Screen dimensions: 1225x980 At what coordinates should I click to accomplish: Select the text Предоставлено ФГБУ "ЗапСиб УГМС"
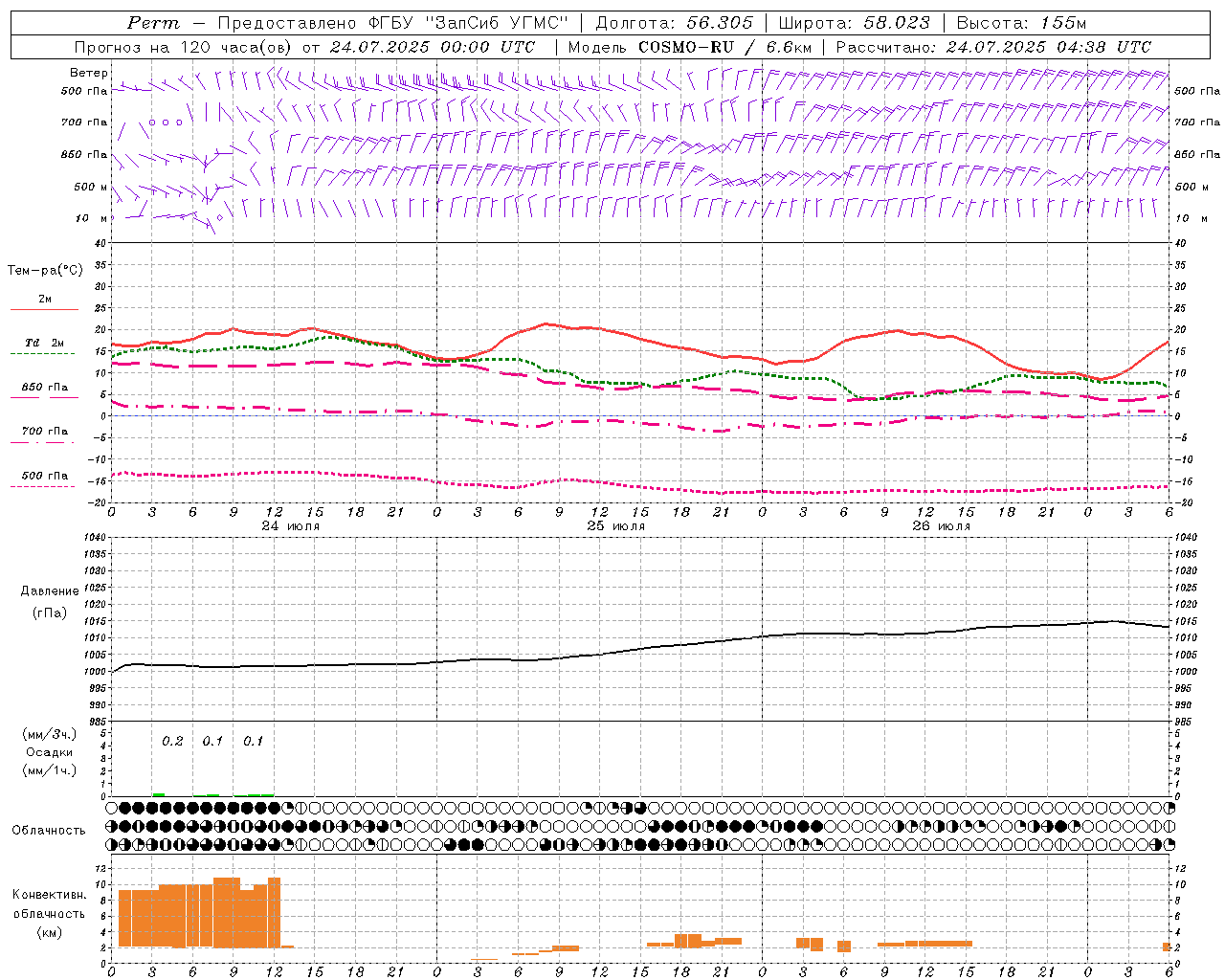pyautogui.click(x=394, y=23)
